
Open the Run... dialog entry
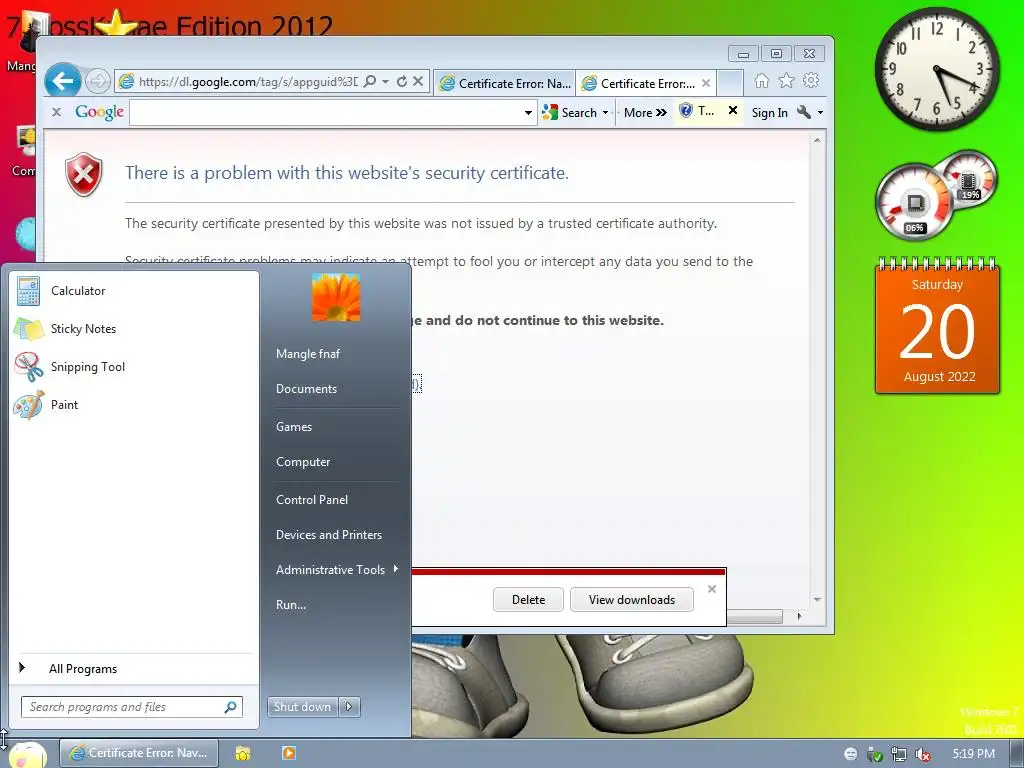(291, 605)
